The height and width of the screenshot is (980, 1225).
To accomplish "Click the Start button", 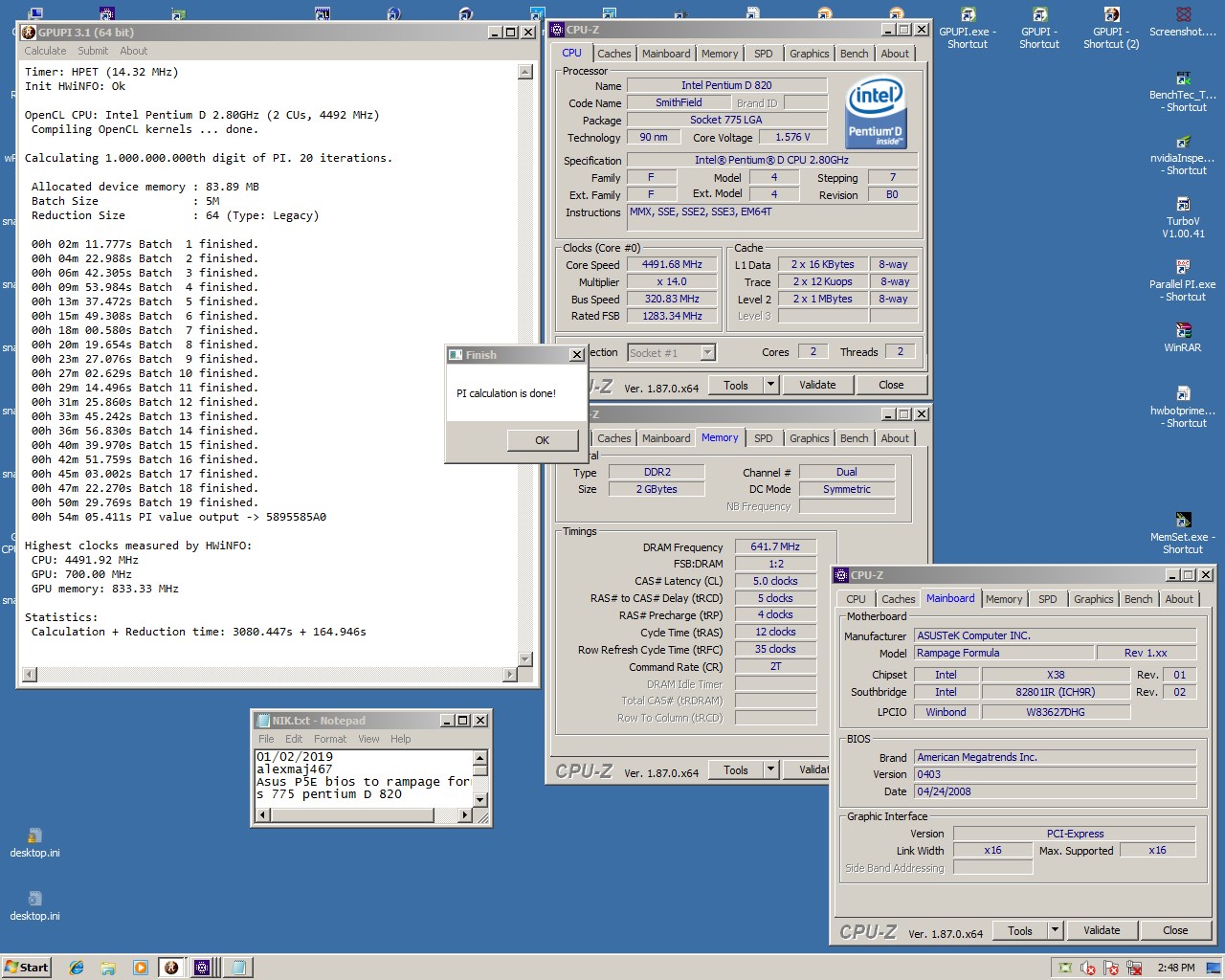I will tap(26, 968).
